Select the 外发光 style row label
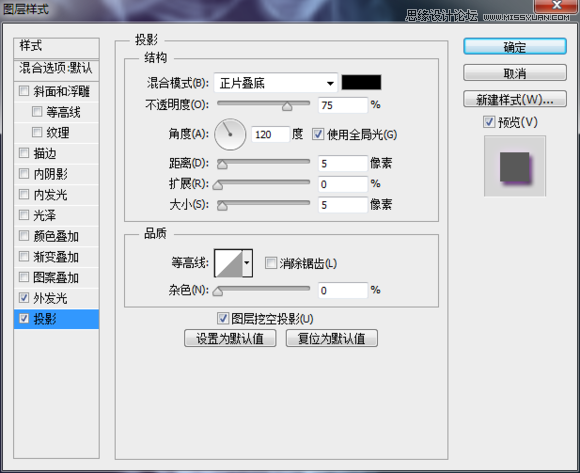The height and width of the screenshot is (473, 580). tap(50, 298)
